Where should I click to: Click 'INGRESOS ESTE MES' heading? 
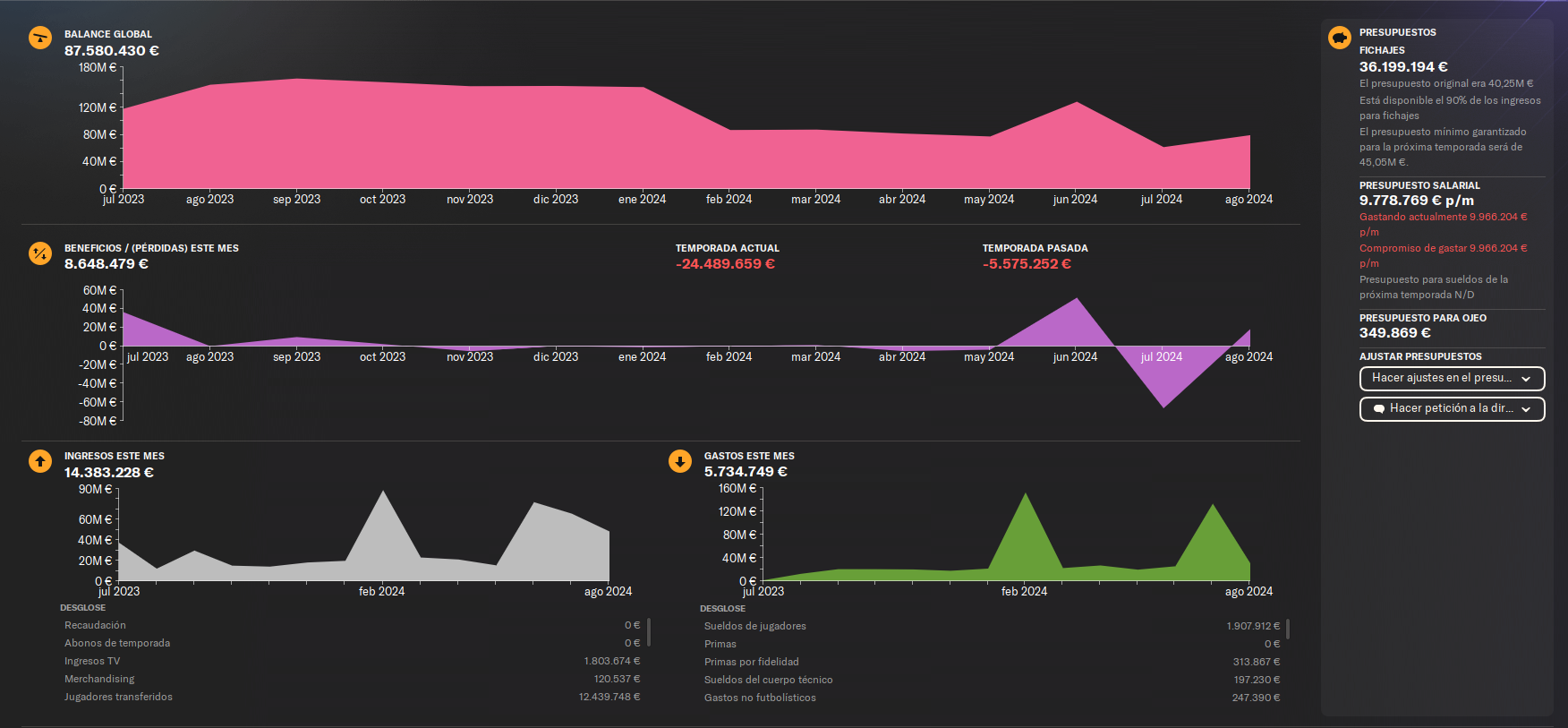(115, 456)
